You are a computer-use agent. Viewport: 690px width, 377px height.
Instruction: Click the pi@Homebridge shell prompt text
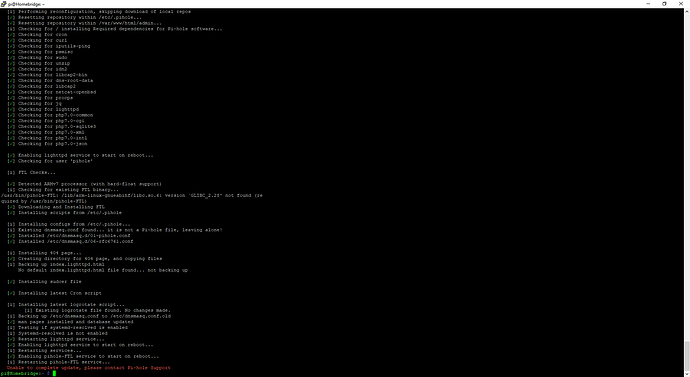24,373
